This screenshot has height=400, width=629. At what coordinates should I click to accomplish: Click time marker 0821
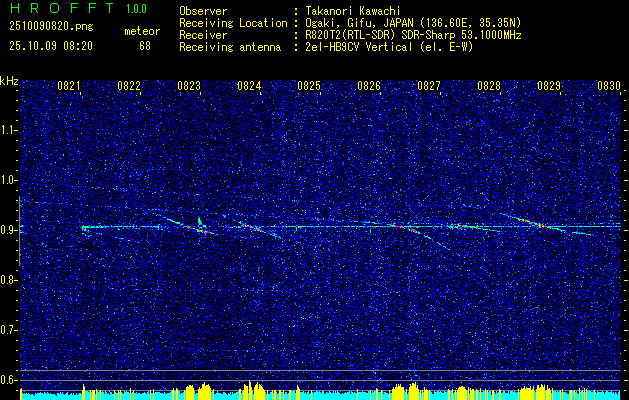click(x=69, y=85)
